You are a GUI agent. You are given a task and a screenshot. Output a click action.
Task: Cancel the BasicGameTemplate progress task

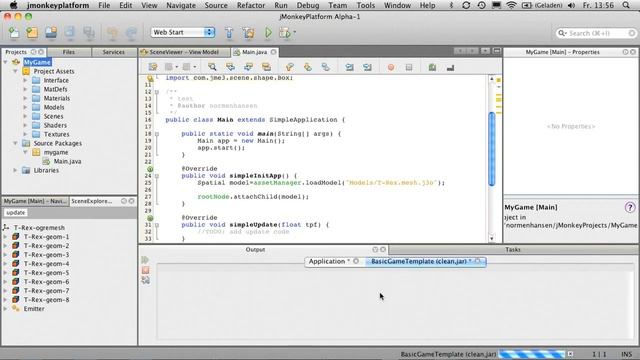[x=570, y=354]
